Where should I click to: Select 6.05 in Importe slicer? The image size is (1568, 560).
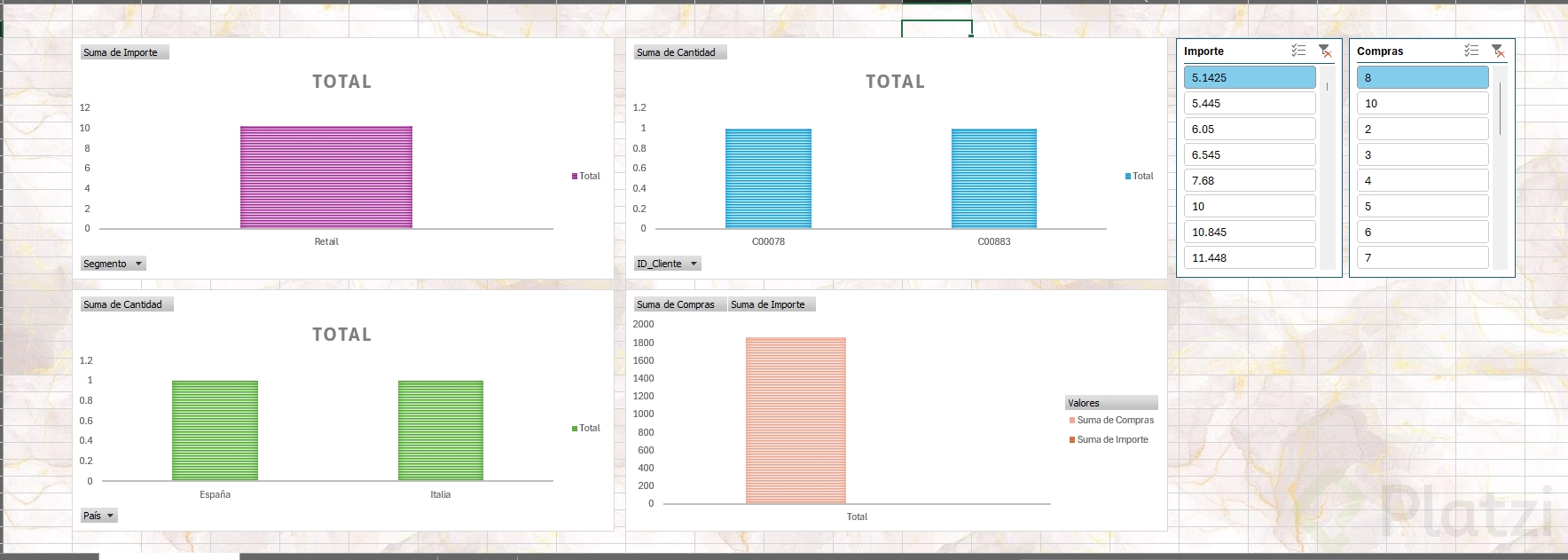point(1250,129)
